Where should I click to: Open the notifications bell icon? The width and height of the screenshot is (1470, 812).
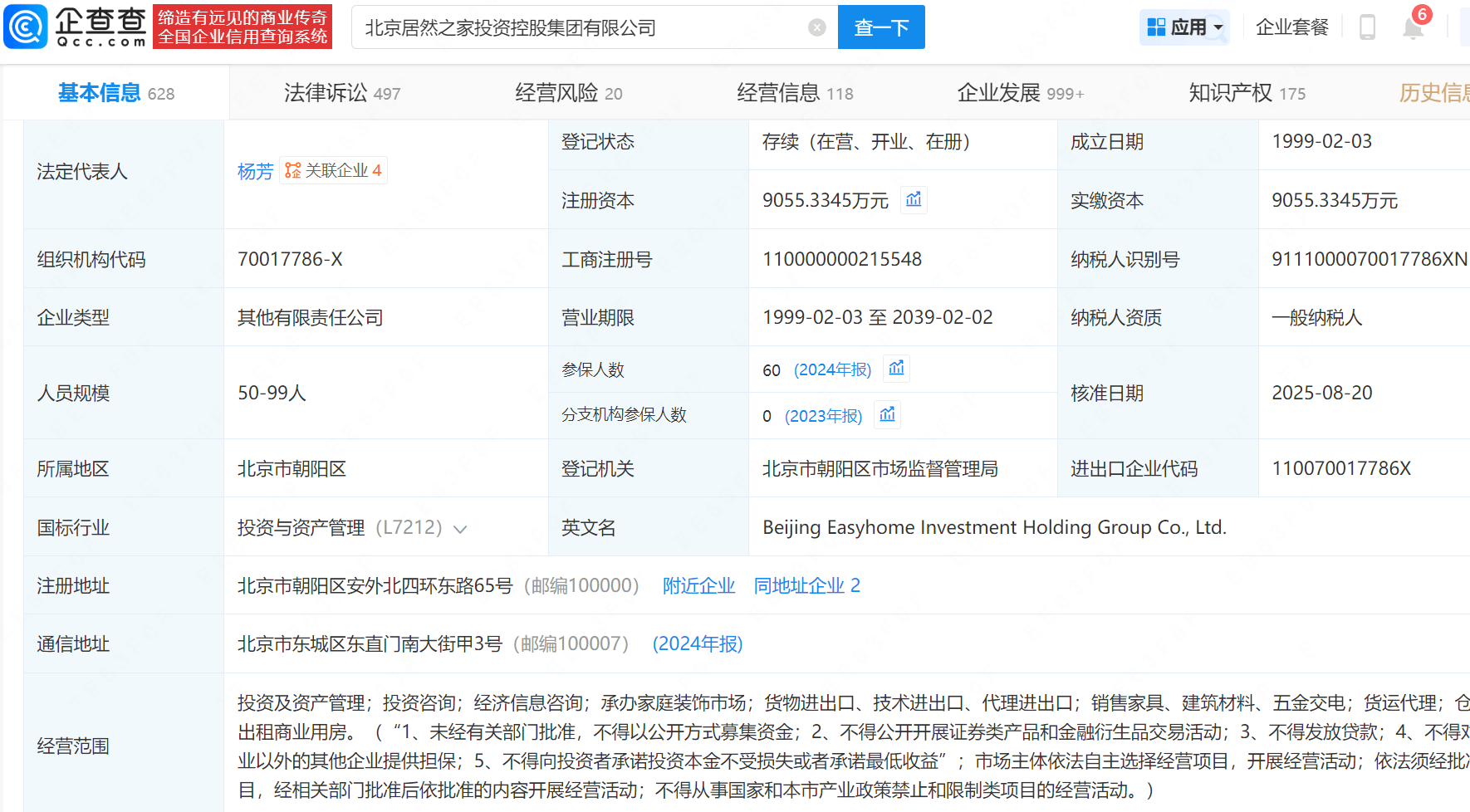point(1413,27)
